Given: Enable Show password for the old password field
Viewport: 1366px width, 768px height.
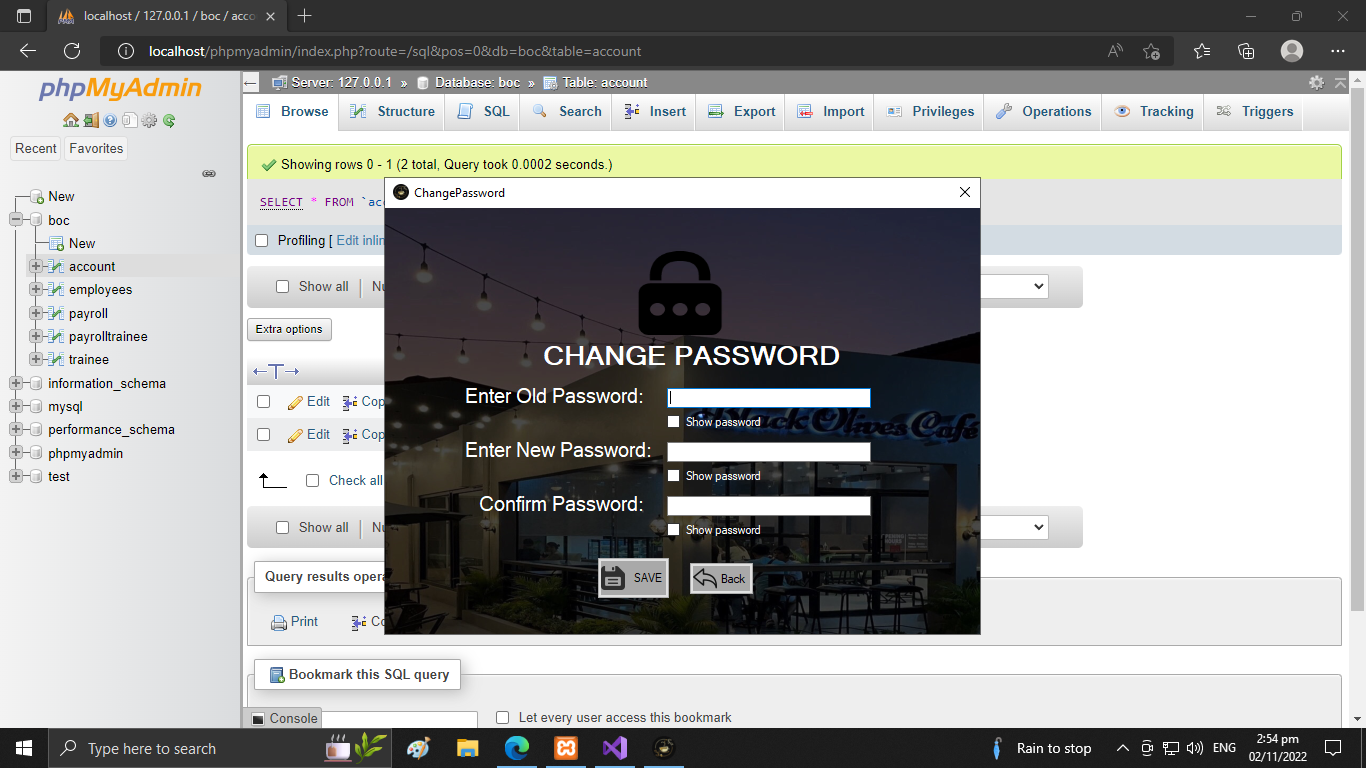Looking at the screenshot, I should (x=673, y=421).
